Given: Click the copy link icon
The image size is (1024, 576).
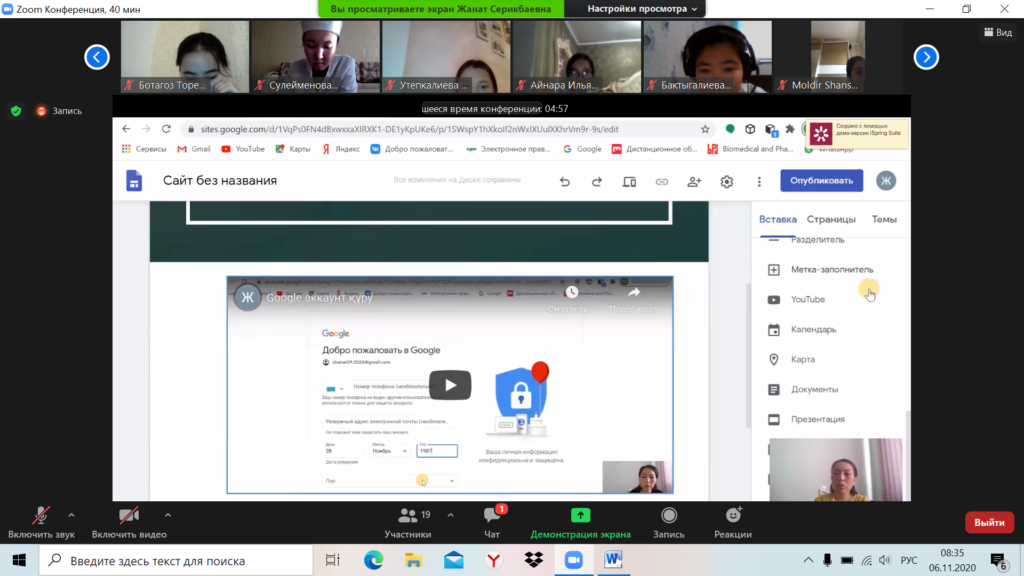Looking at the screenshot, I should coord(662,182).
